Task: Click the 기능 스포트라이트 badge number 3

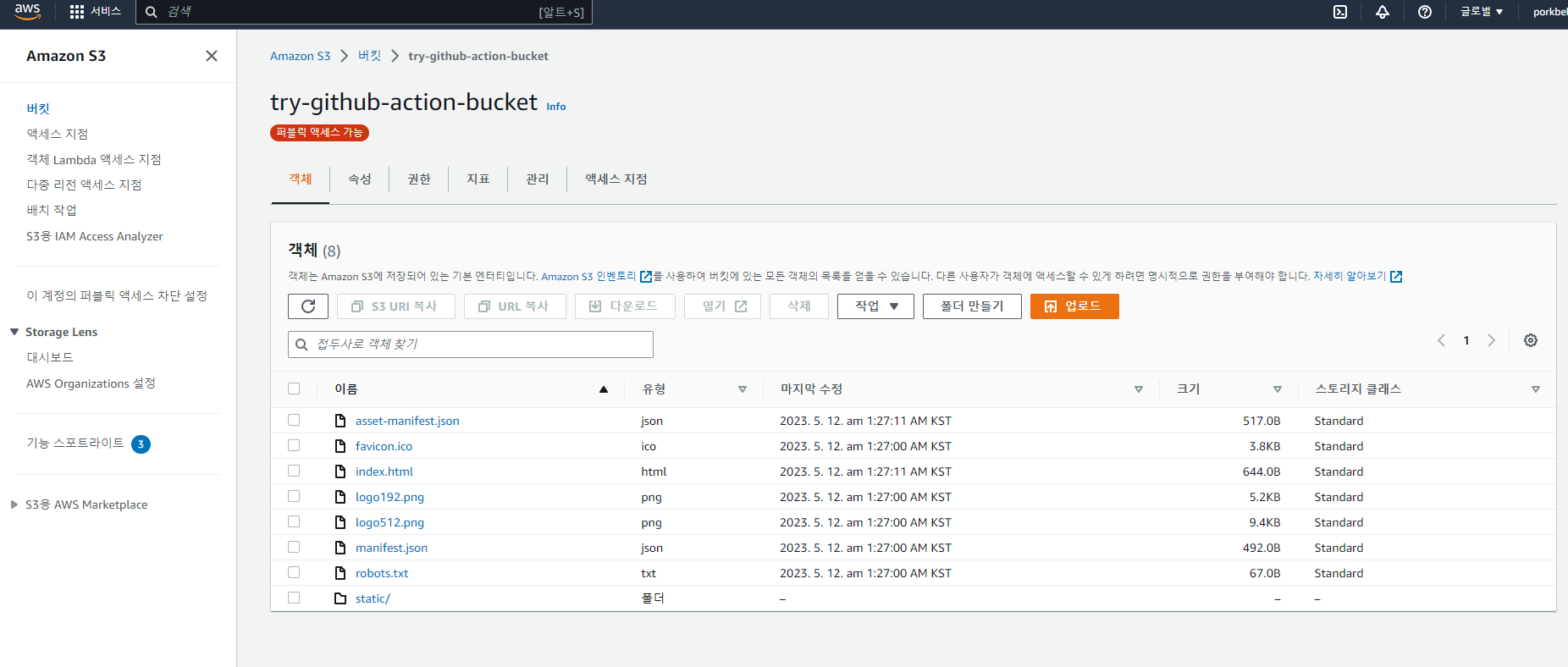Action: click(141, 444)
